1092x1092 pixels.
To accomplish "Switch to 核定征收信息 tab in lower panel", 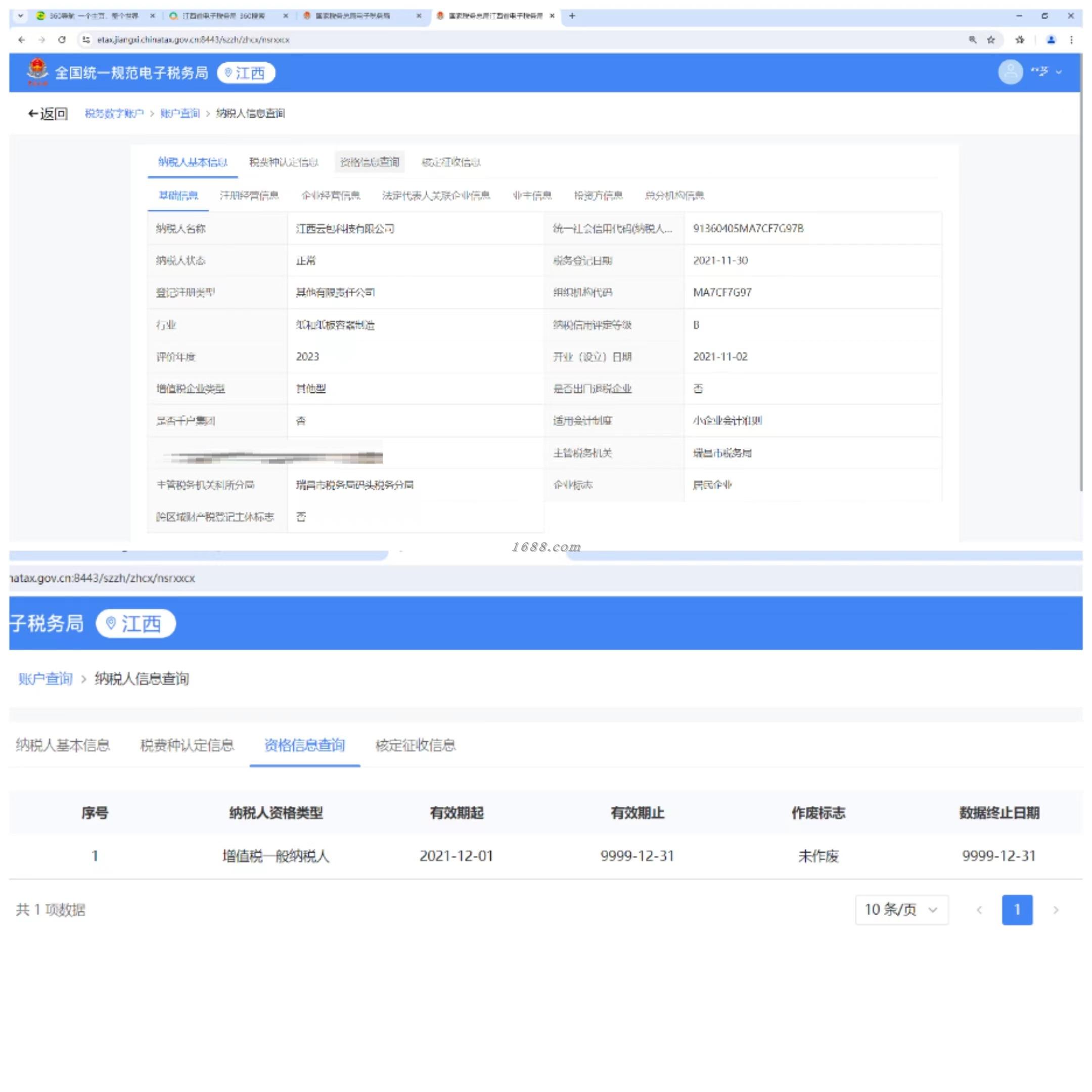I will click(416, 745).
